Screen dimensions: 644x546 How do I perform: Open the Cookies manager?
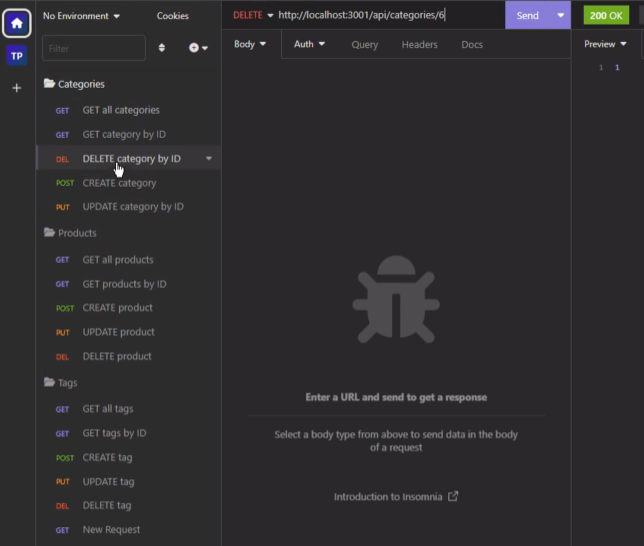172,16
